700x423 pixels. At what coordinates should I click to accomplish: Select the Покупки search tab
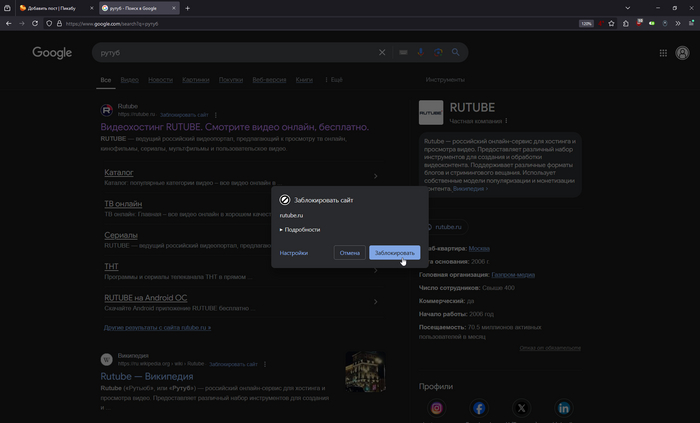click(x=231, y=80)
